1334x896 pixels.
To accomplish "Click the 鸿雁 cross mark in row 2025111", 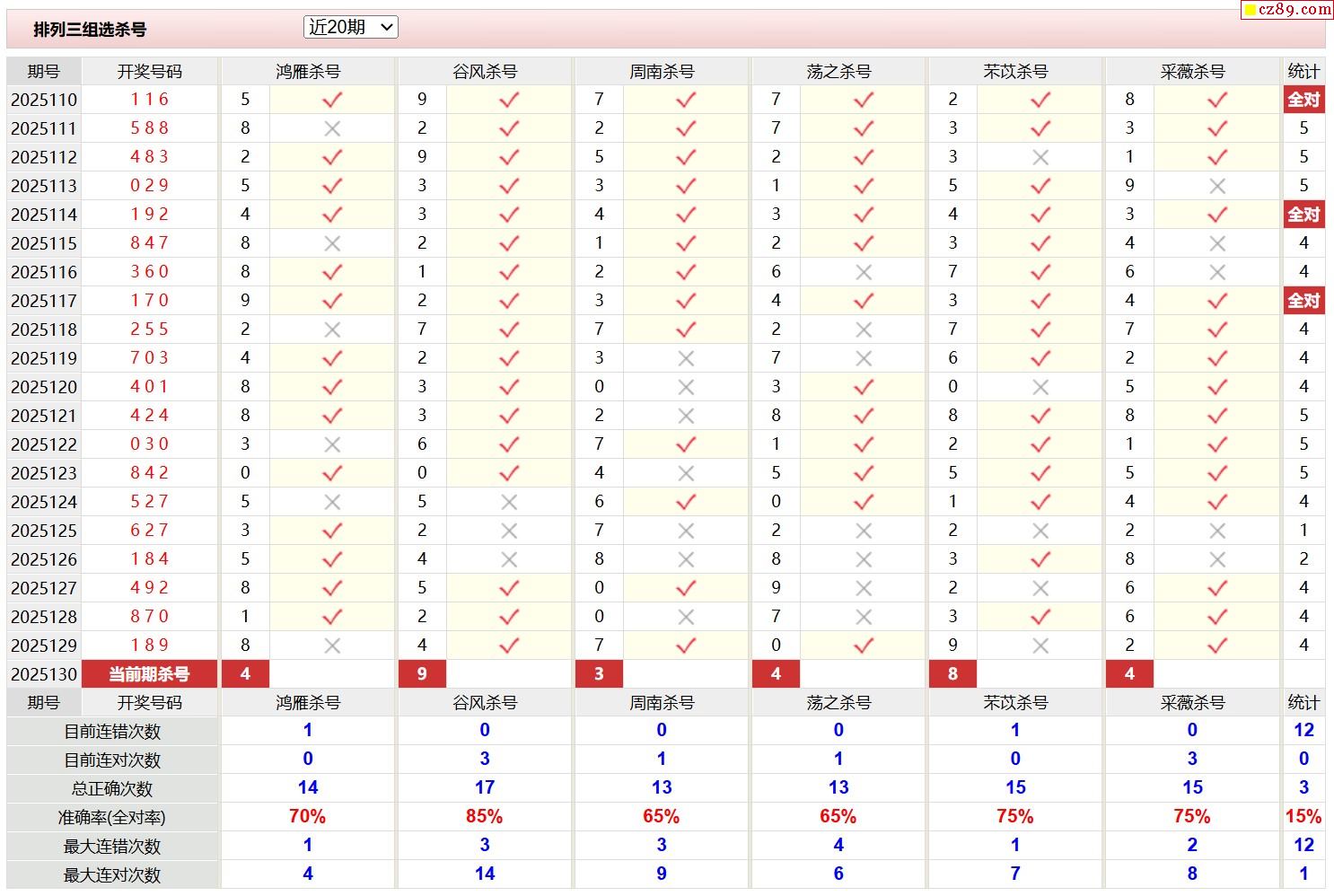I will point(332,128).
